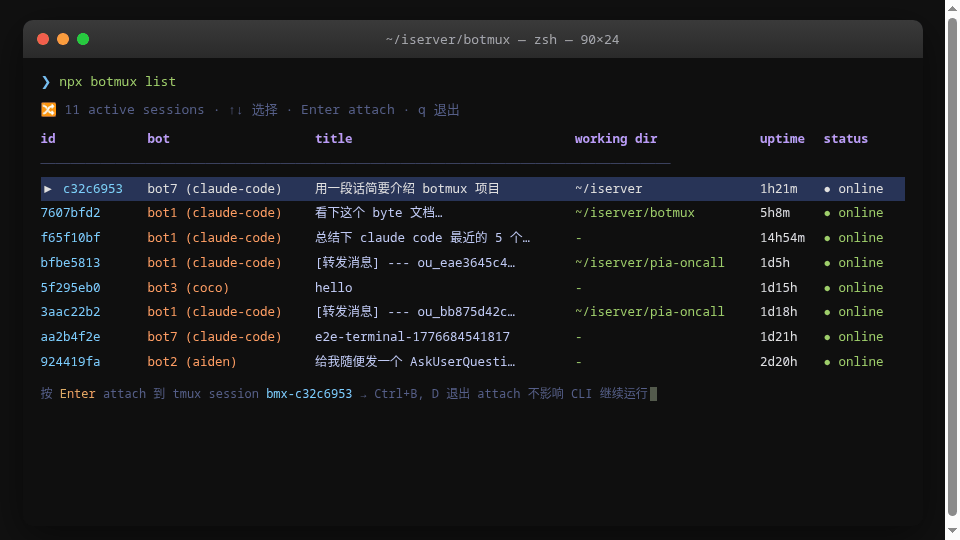Click the 'hello' session title

(334, 288)
